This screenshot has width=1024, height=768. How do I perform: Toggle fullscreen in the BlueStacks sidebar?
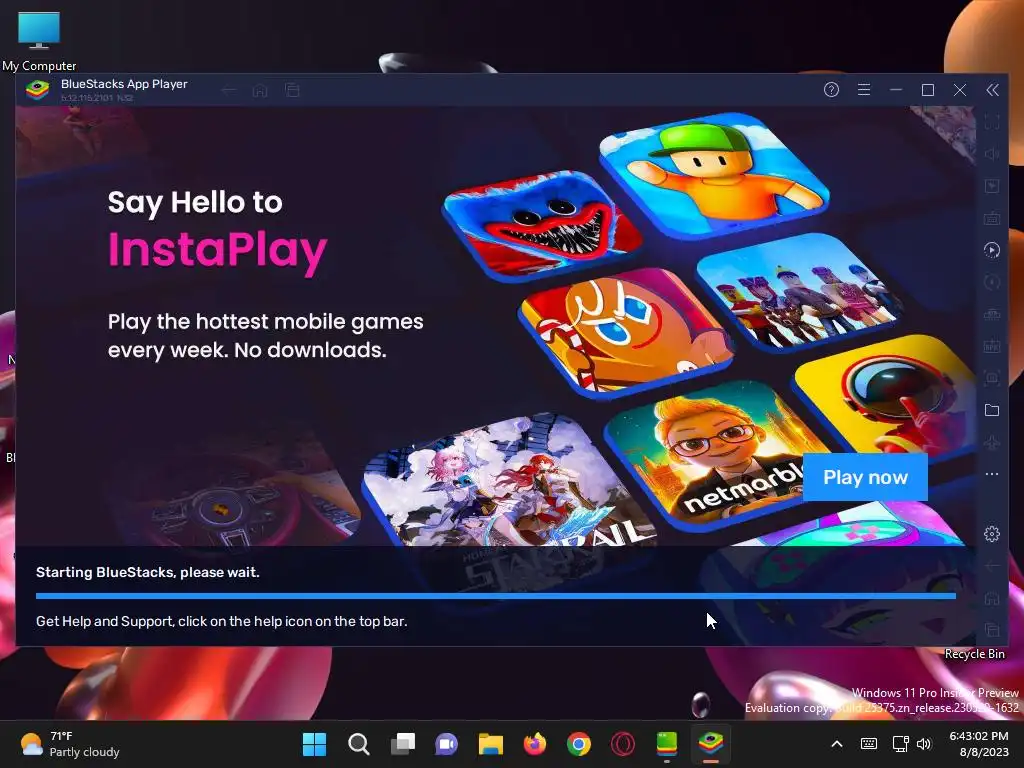[991, 122]
